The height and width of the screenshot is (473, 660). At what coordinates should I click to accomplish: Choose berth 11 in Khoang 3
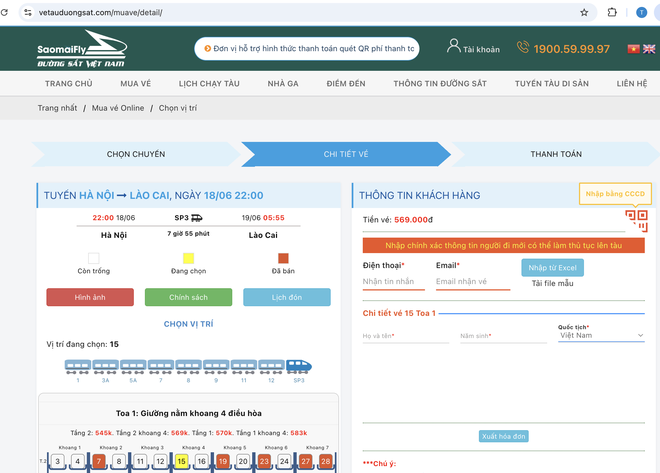tap(140, 461)
